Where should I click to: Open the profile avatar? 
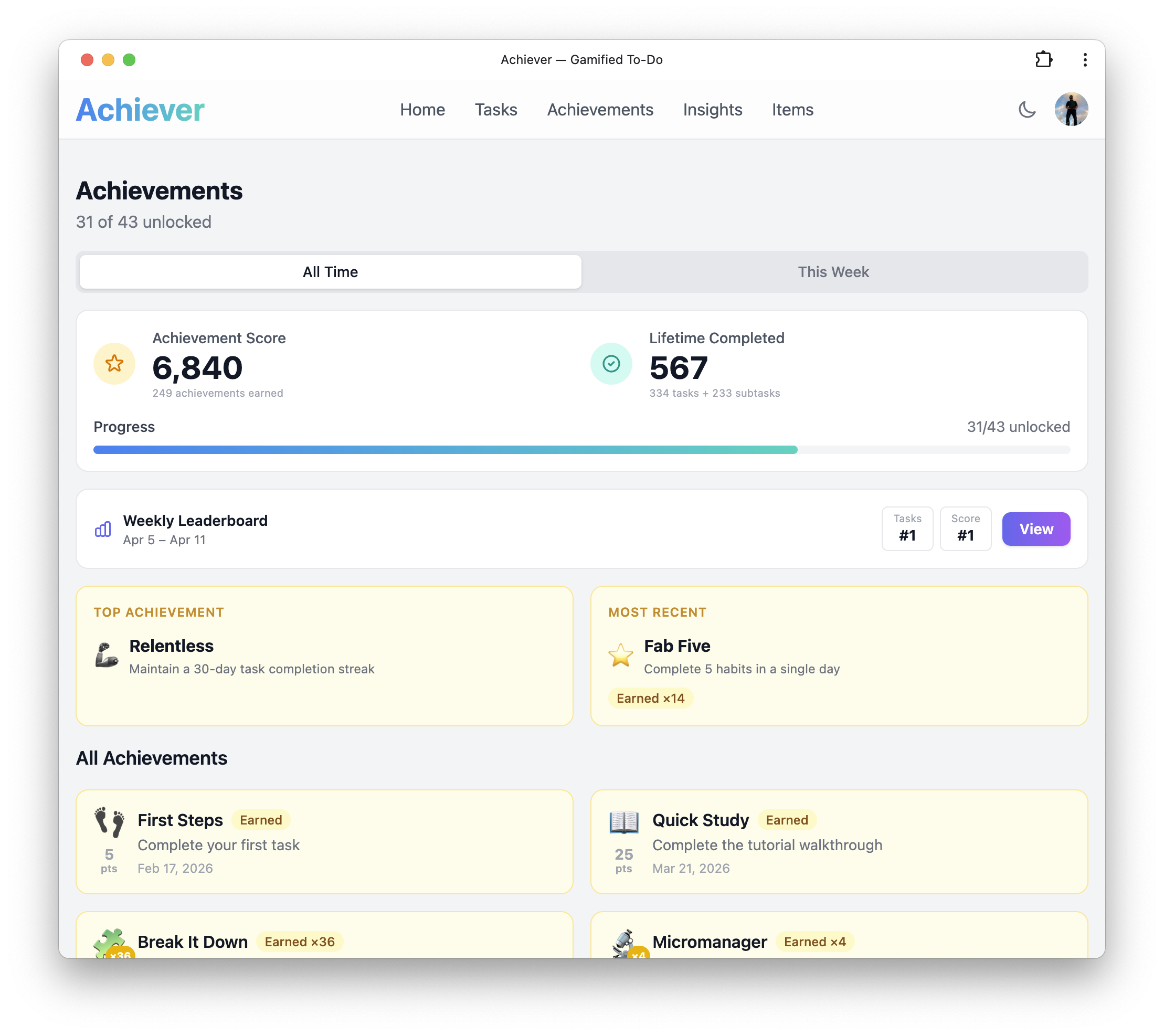coord(1072,109)
